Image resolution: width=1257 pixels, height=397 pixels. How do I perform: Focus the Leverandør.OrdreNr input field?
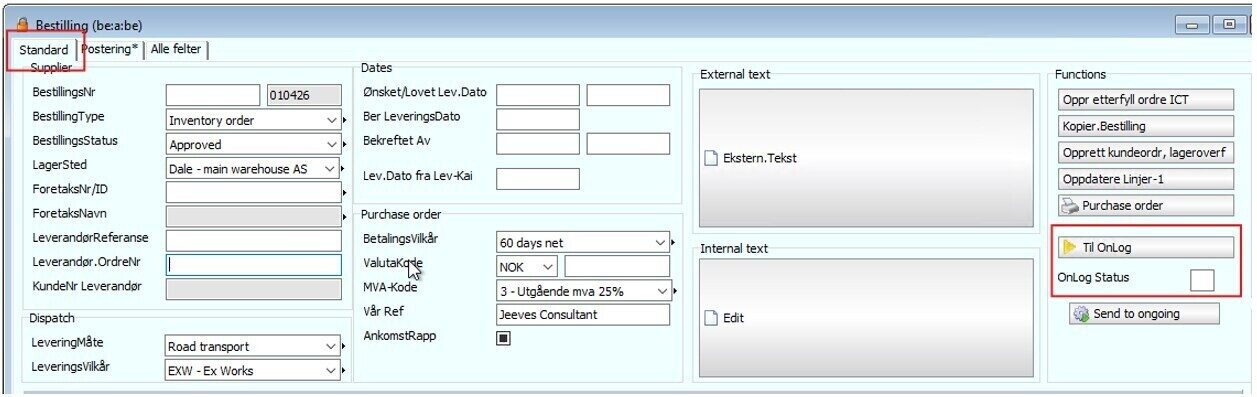254,265
